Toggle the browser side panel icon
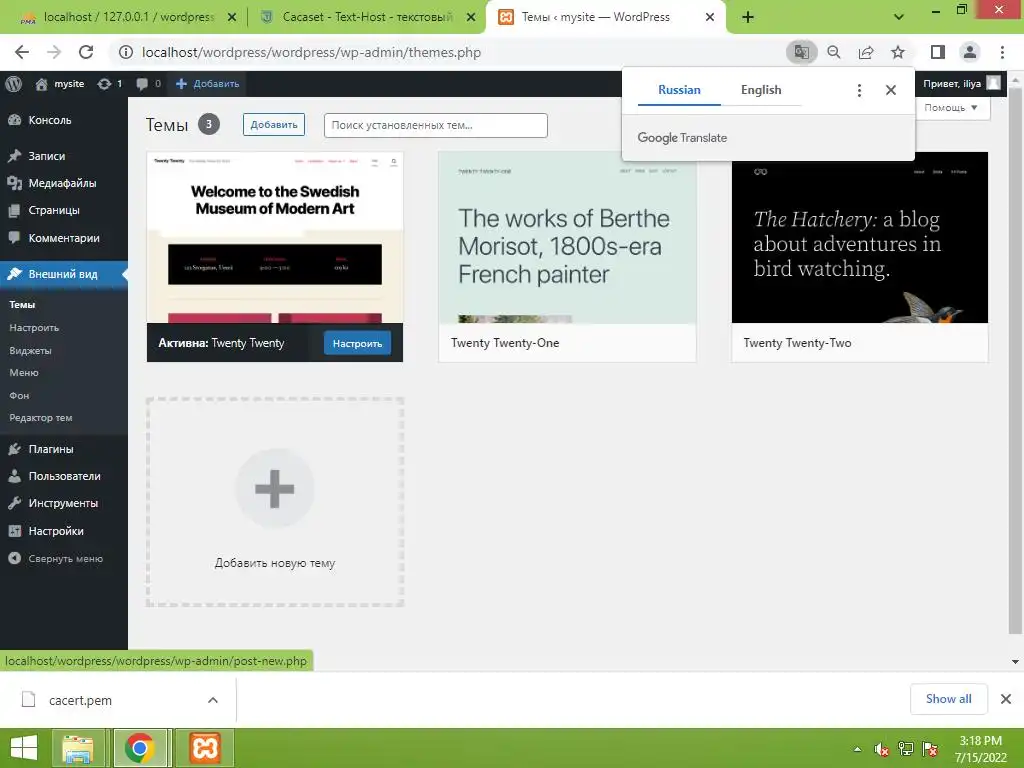Screen dimensions: 1024x768 (938, 52)
